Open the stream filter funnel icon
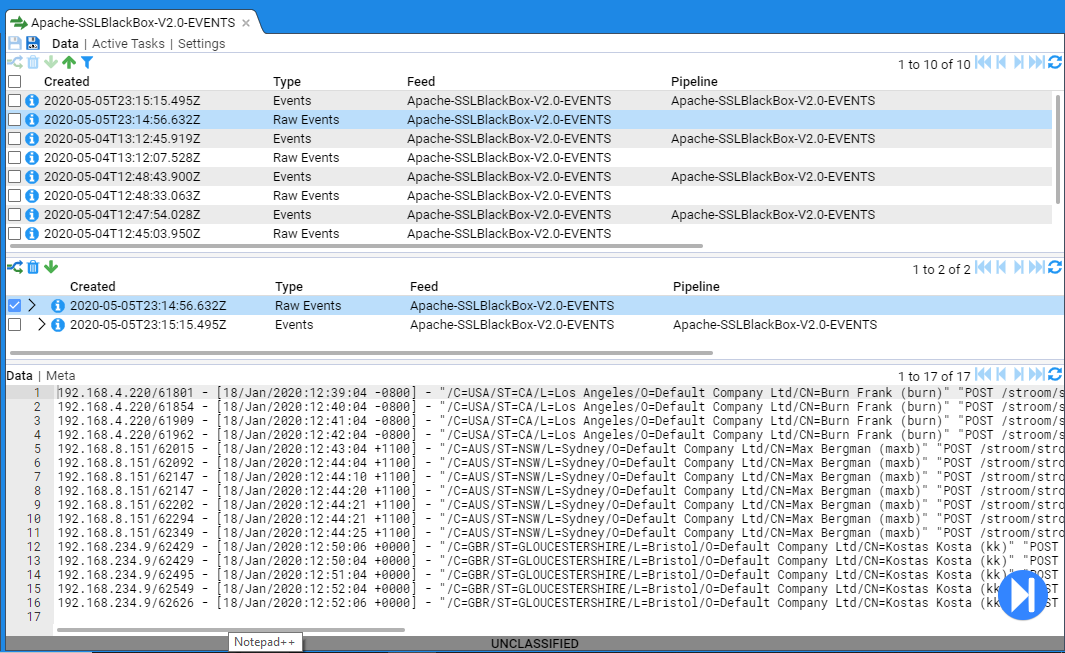This screenshot has width=1065, height=653. tap(87, 63)
